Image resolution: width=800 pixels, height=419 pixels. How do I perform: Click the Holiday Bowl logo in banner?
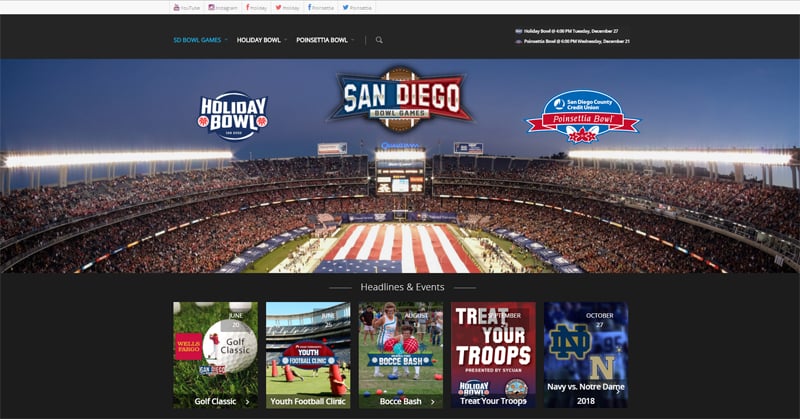coord(233,116)
